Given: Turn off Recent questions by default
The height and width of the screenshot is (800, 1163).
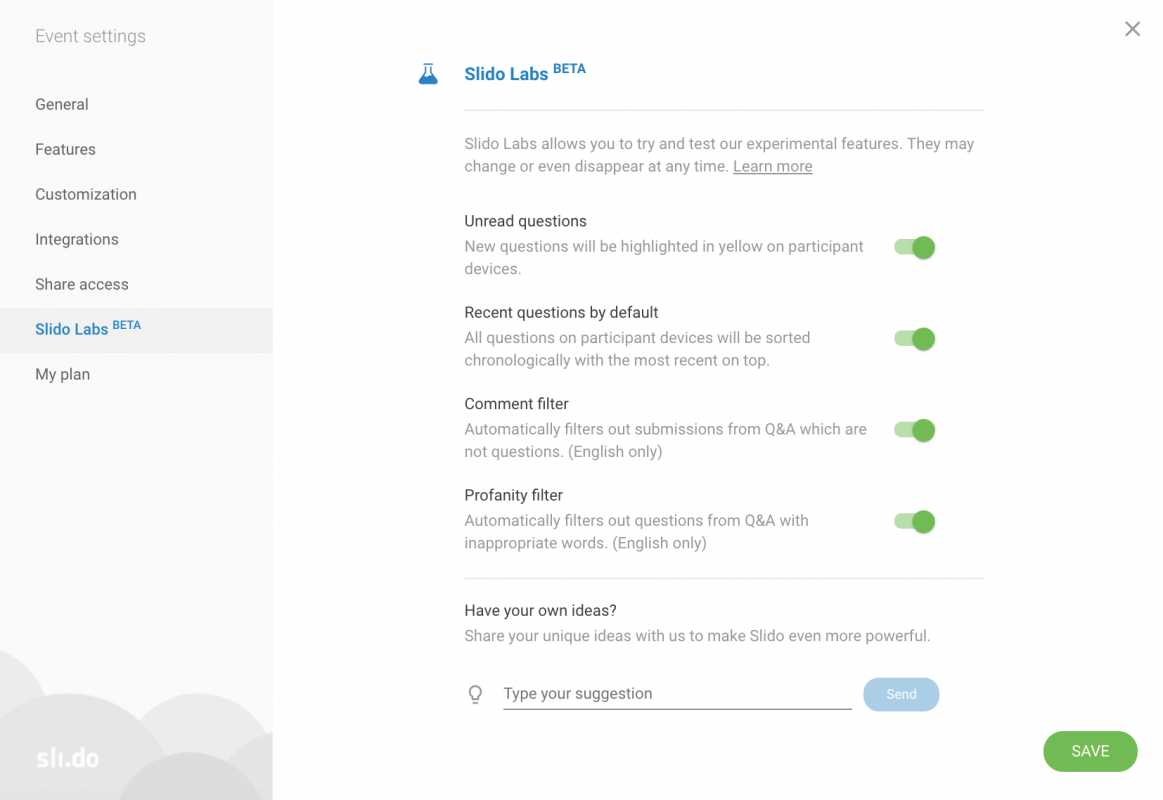Looking at the screenshot, I should 913,338.
